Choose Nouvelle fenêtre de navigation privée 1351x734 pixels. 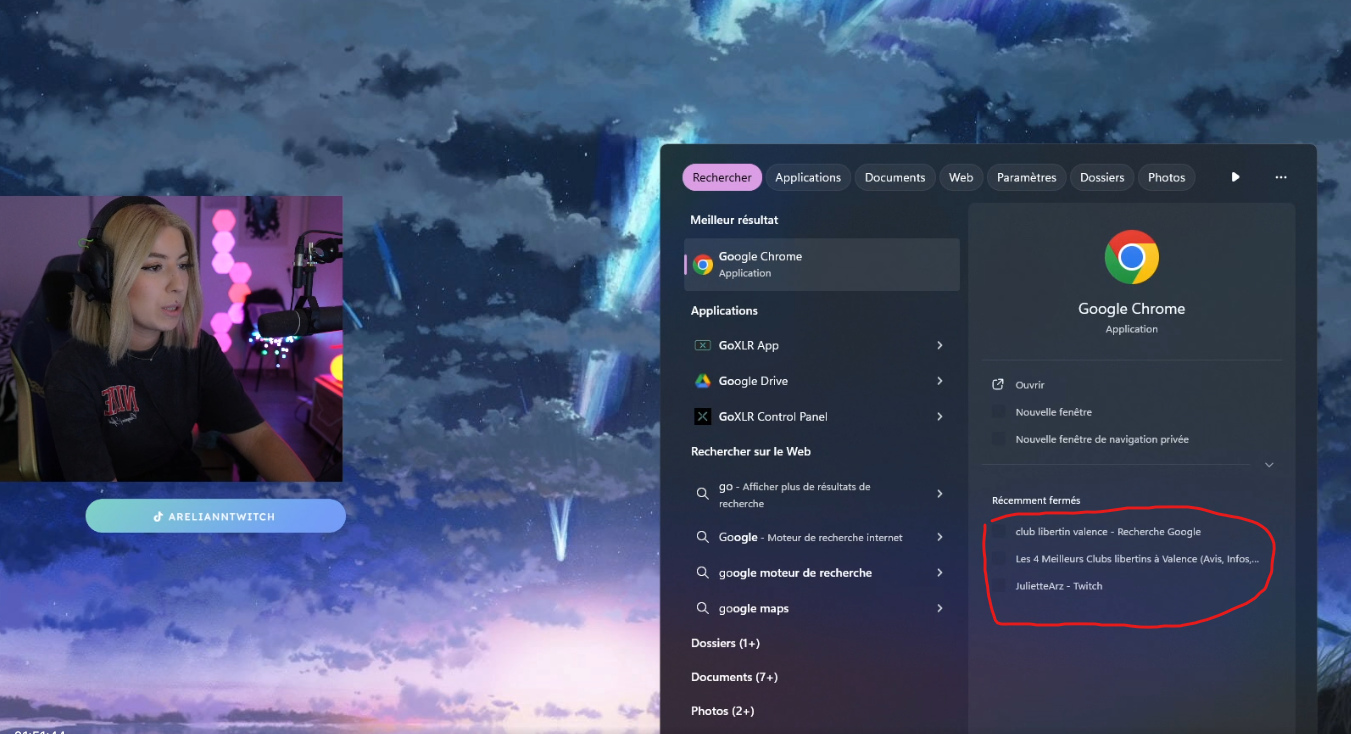click(x=1102, y=439)
